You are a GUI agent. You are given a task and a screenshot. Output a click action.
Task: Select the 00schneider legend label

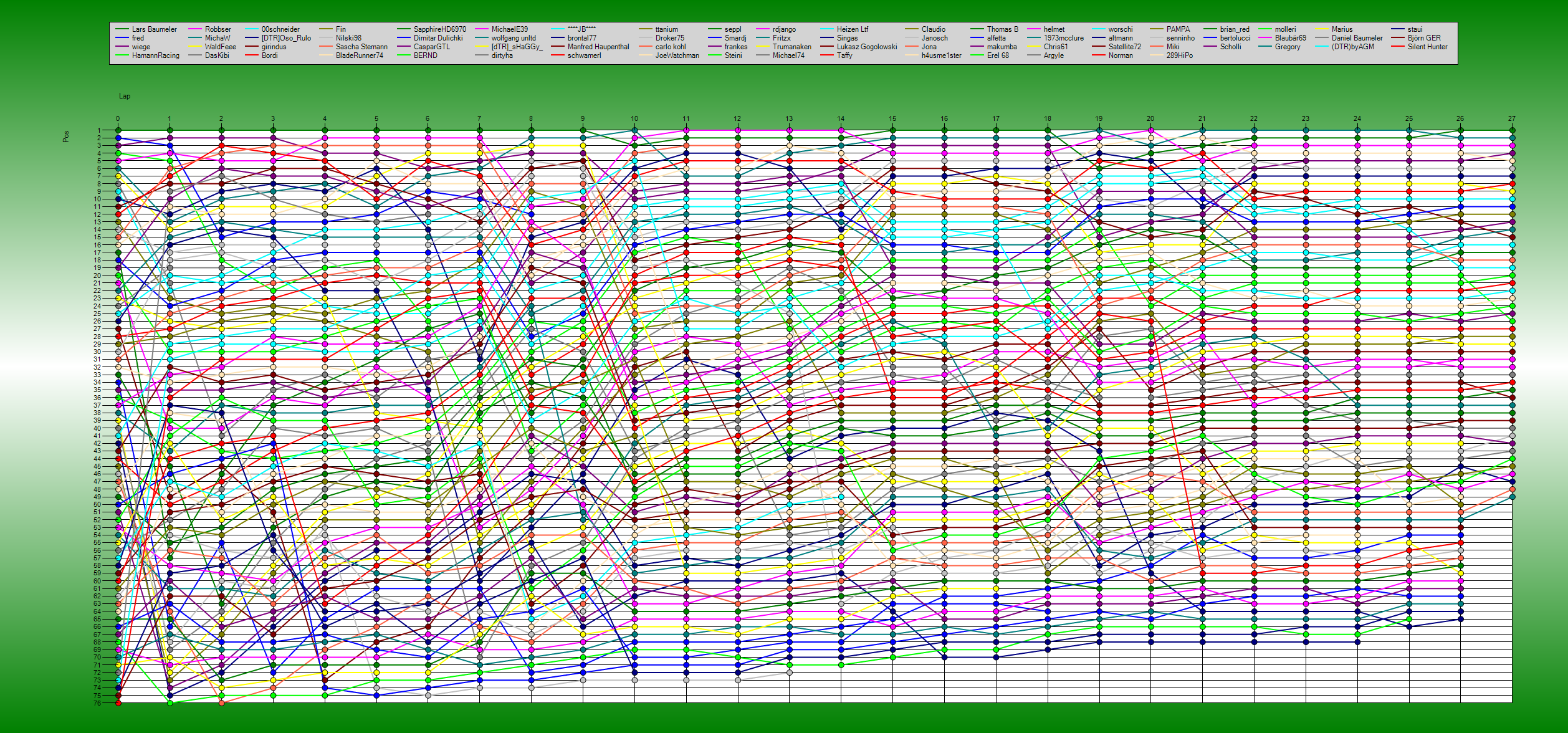point(280,29)
